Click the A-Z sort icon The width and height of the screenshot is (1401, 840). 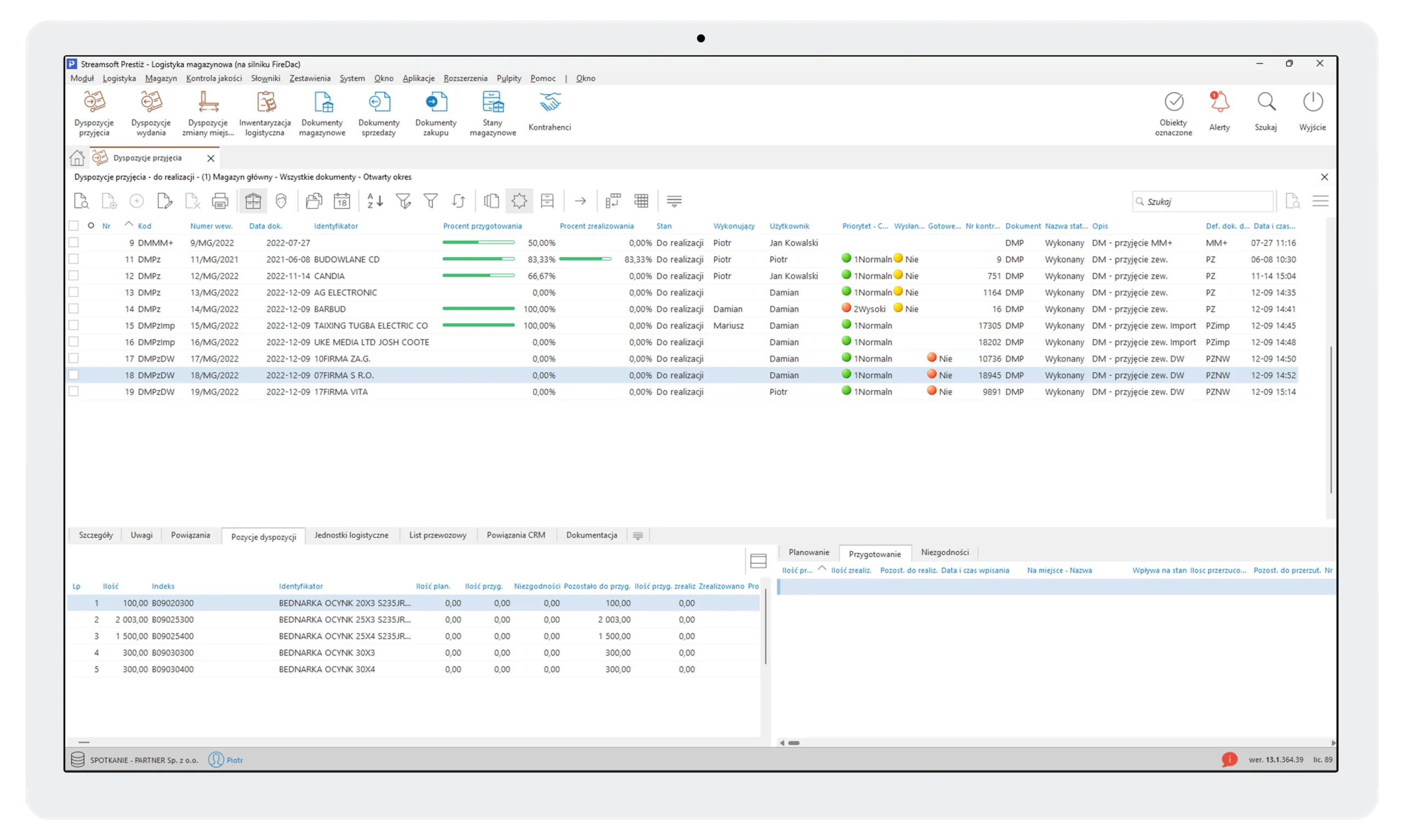tap(375, 201)
